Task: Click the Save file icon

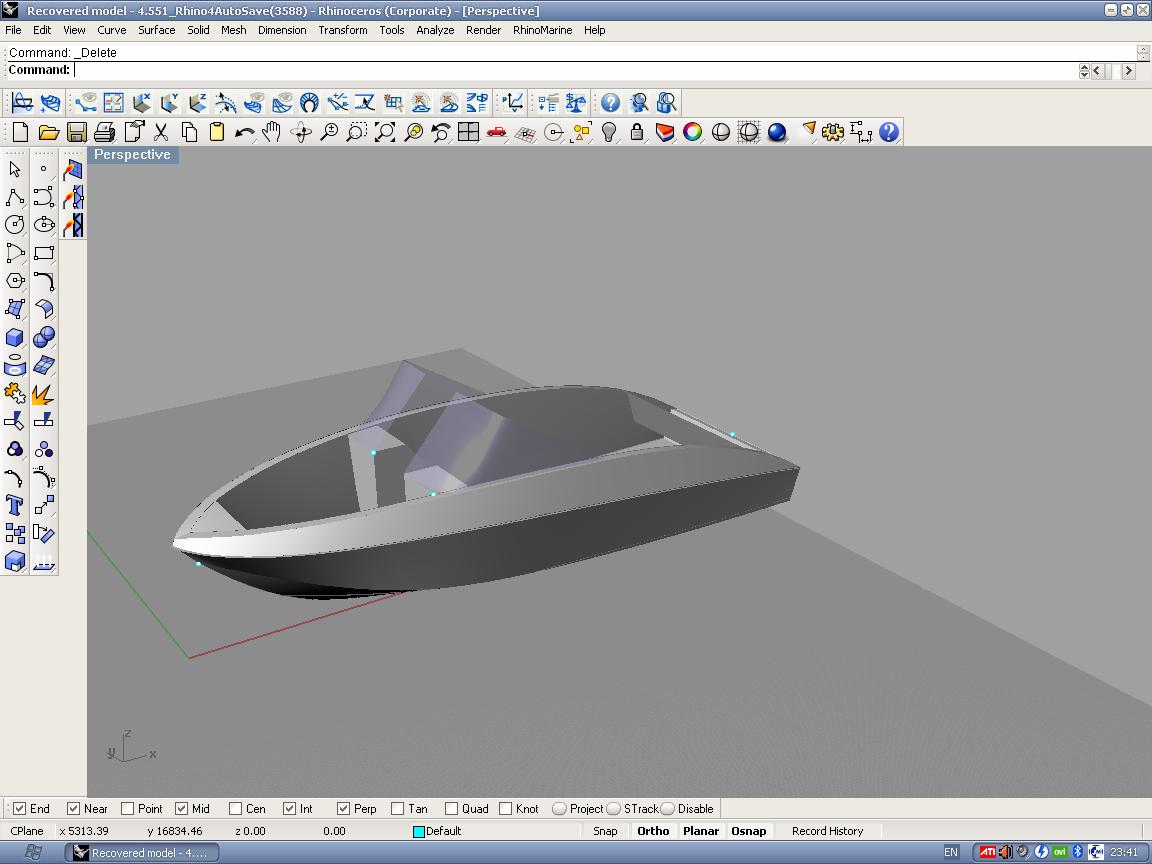Action: [x=77, y=132]
